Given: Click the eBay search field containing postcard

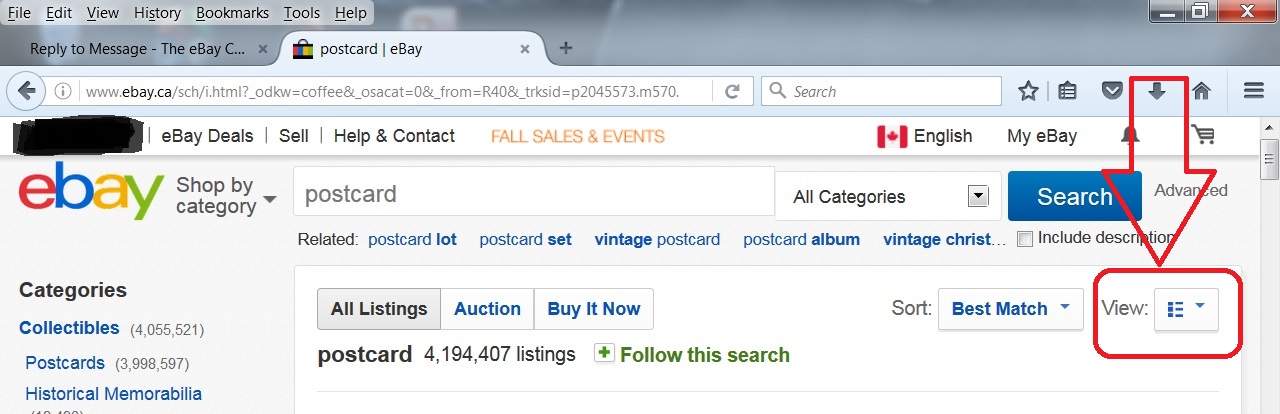Looking at the screenshot, I should [x=534, y=194].
